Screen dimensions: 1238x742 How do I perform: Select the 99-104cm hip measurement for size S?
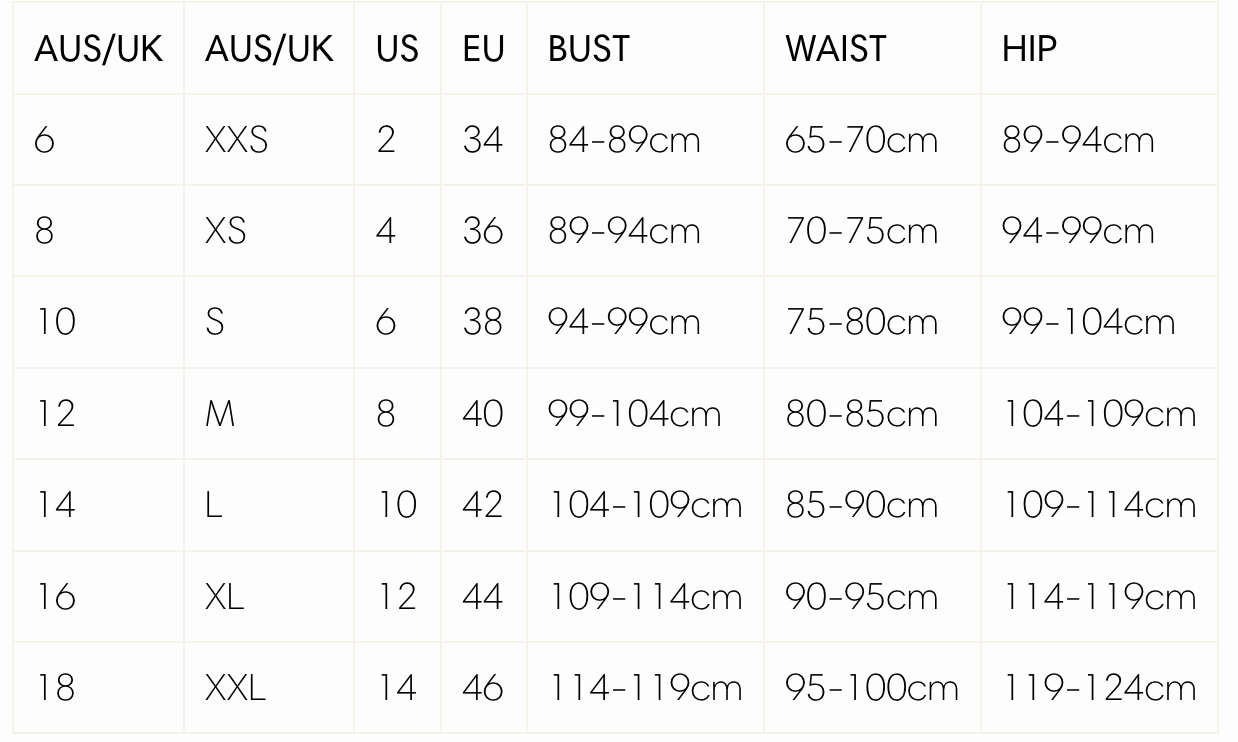pos(1088,323)
